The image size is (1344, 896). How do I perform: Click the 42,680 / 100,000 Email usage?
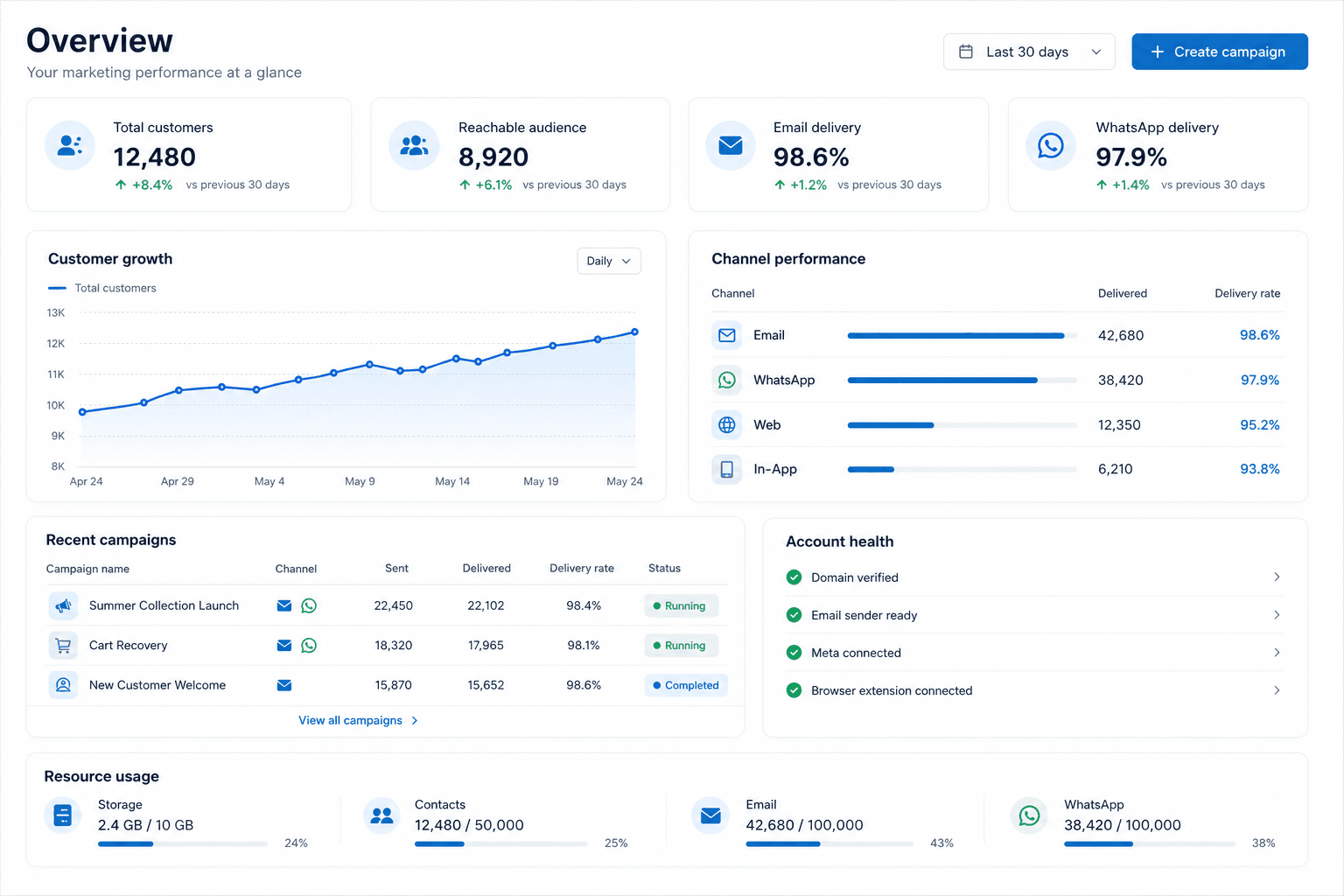804,825
